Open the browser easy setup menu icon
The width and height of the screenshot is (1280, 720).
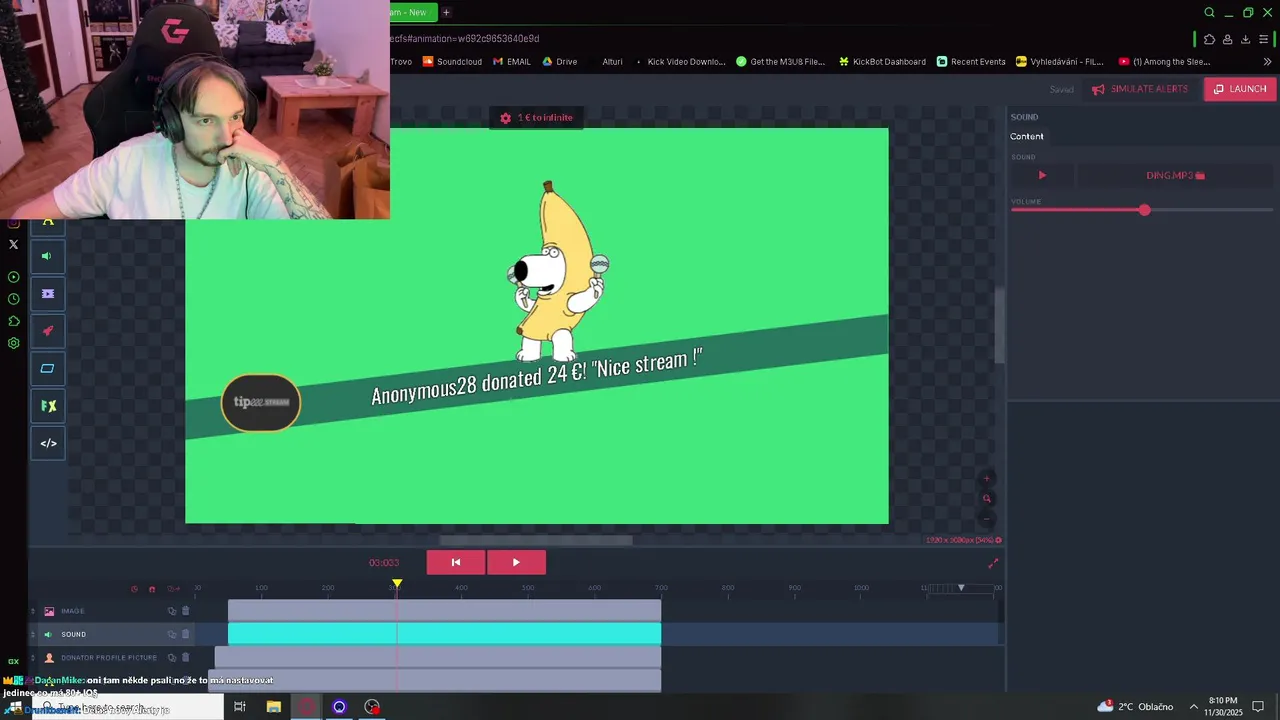pos(1264,39)
